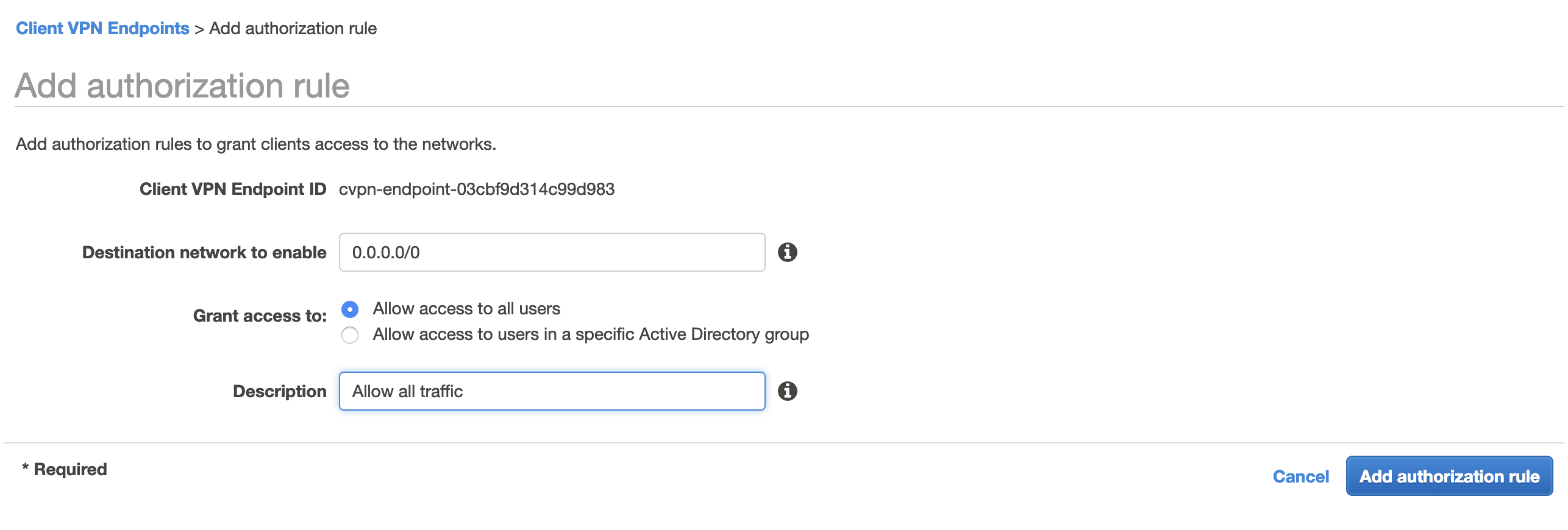Click the bold 'Description' field label
The width and height of the screenshot is (1568, 530).
[279, 391]
